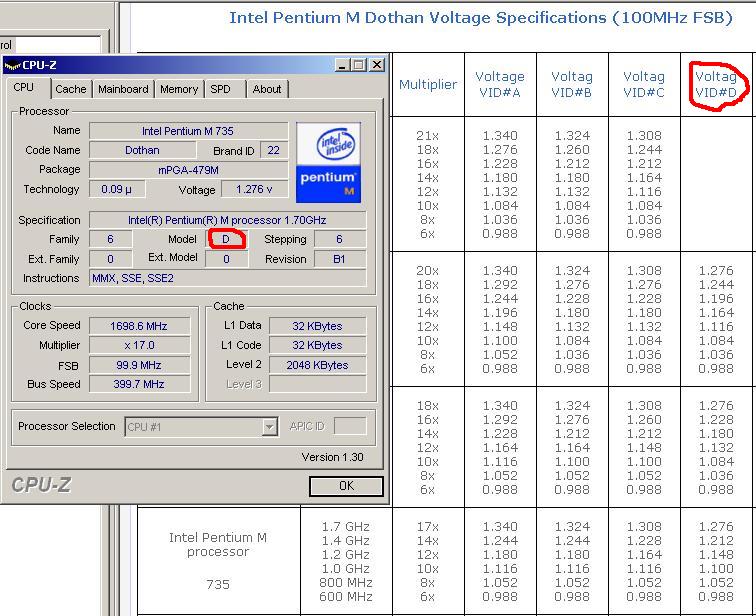Click the Revision value B1
Screen dimensions: 756x616
(339, 259)
